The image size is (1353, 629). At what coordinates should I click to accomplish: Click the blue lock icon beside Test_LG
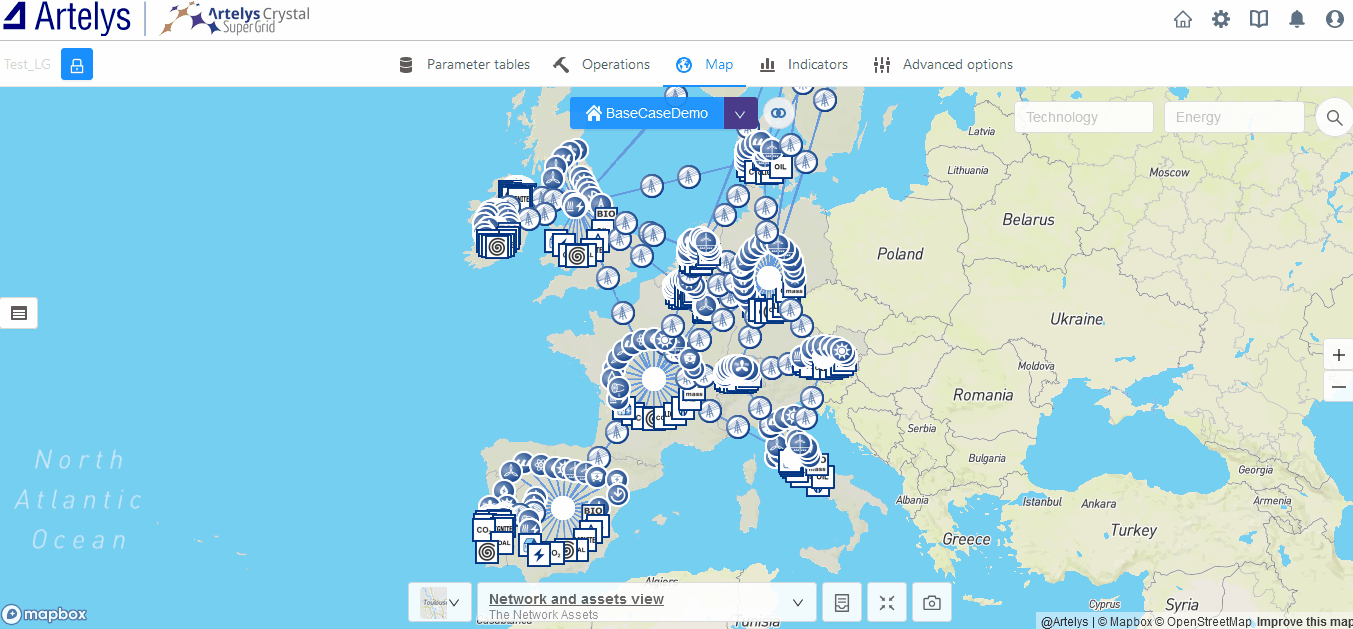tap(77, 65)
